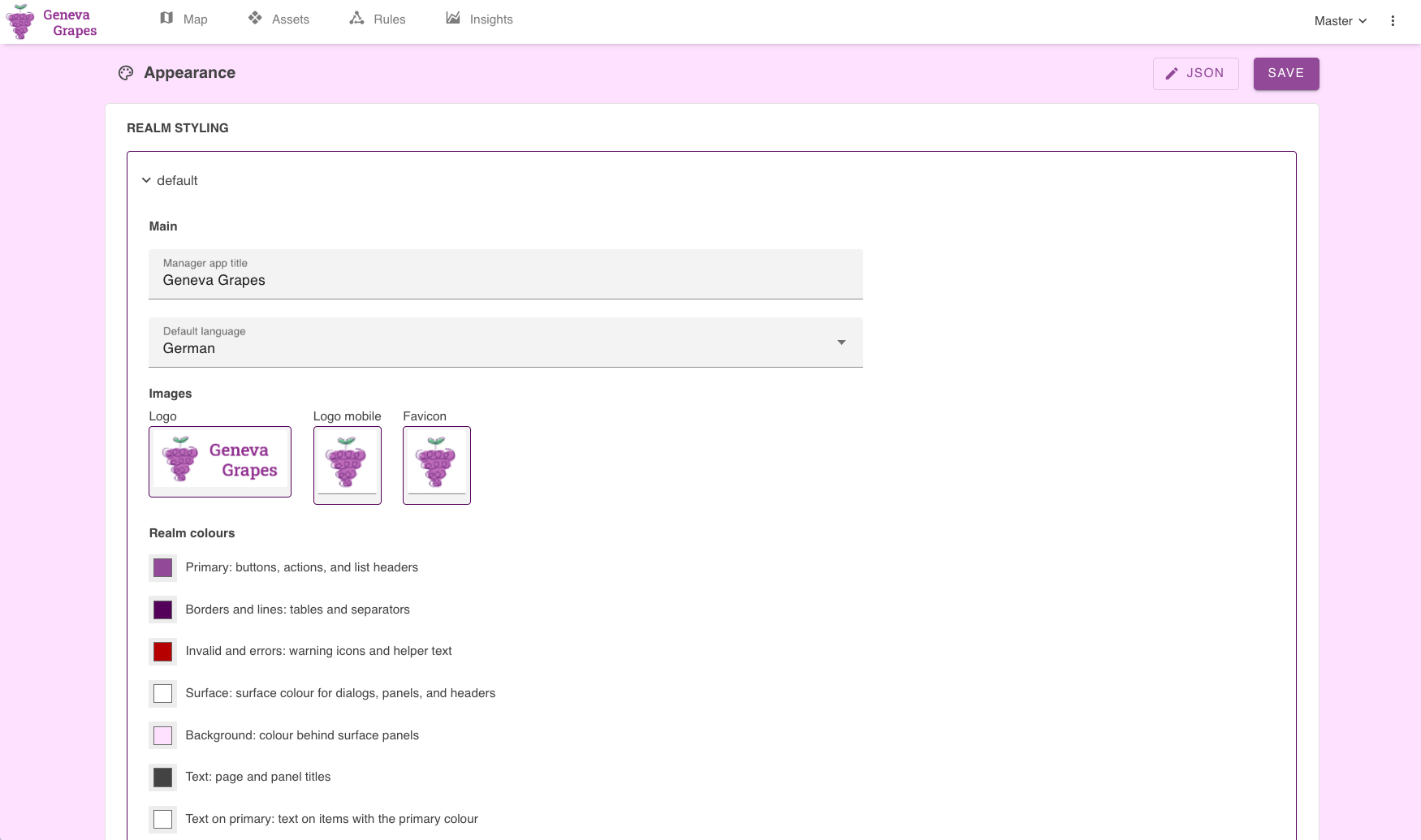The width and height of the screenshot is (1421, 840).
Task: Click the Rules navigation icon
Action: point(356,18)
